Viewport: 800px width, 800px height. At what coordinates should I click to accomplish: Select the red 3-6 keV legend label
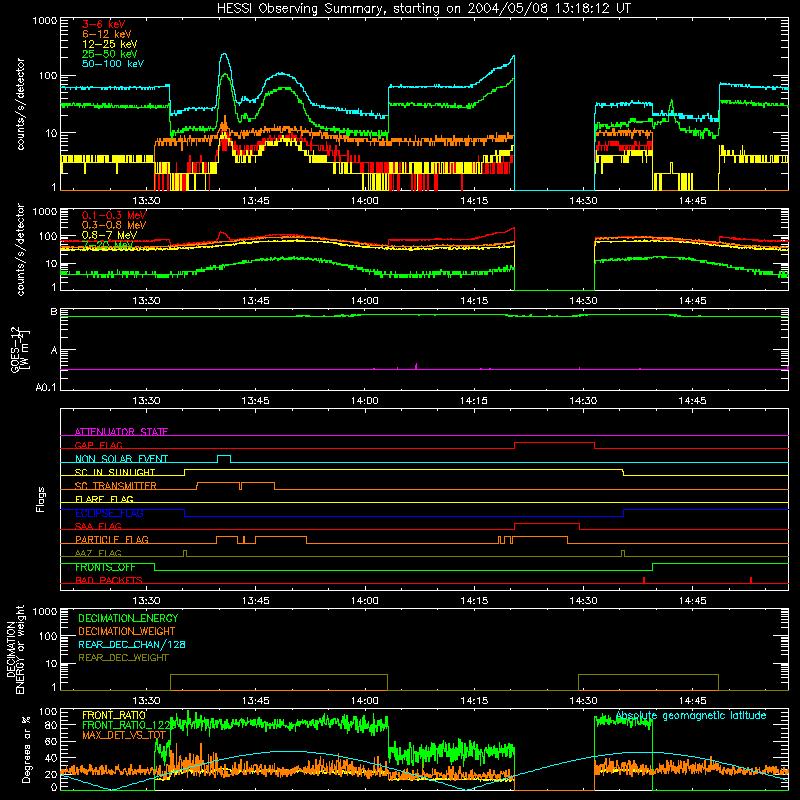pyautogui.click(x=103, y=24)
